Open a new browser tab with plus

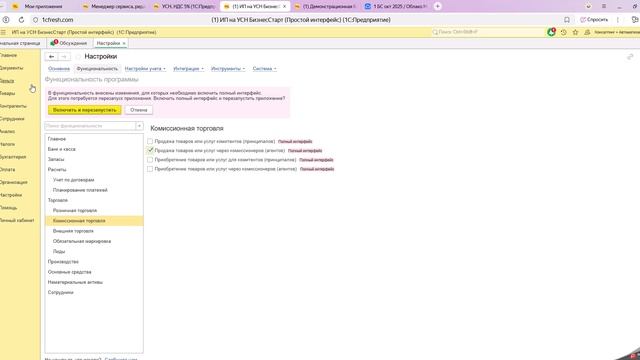tap(438, 6)
